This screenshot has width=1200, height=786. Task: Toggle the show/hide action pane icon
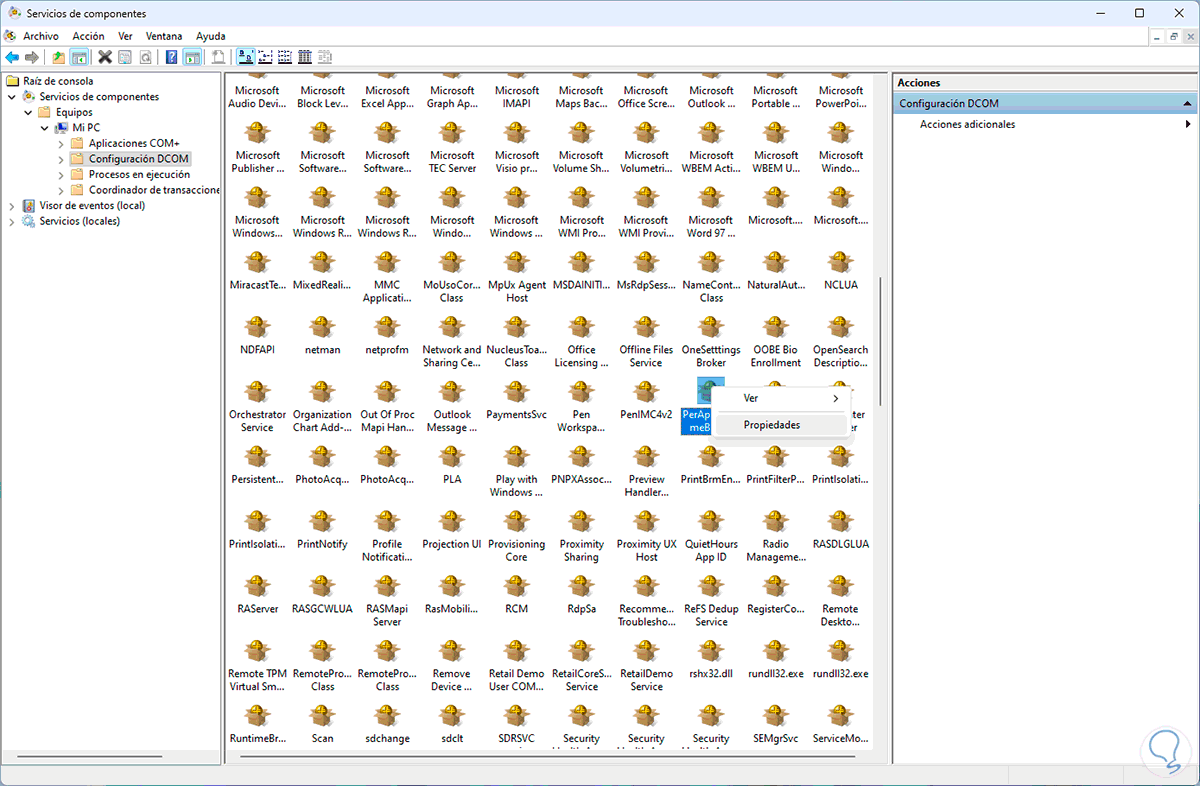(x=192, y=57)
